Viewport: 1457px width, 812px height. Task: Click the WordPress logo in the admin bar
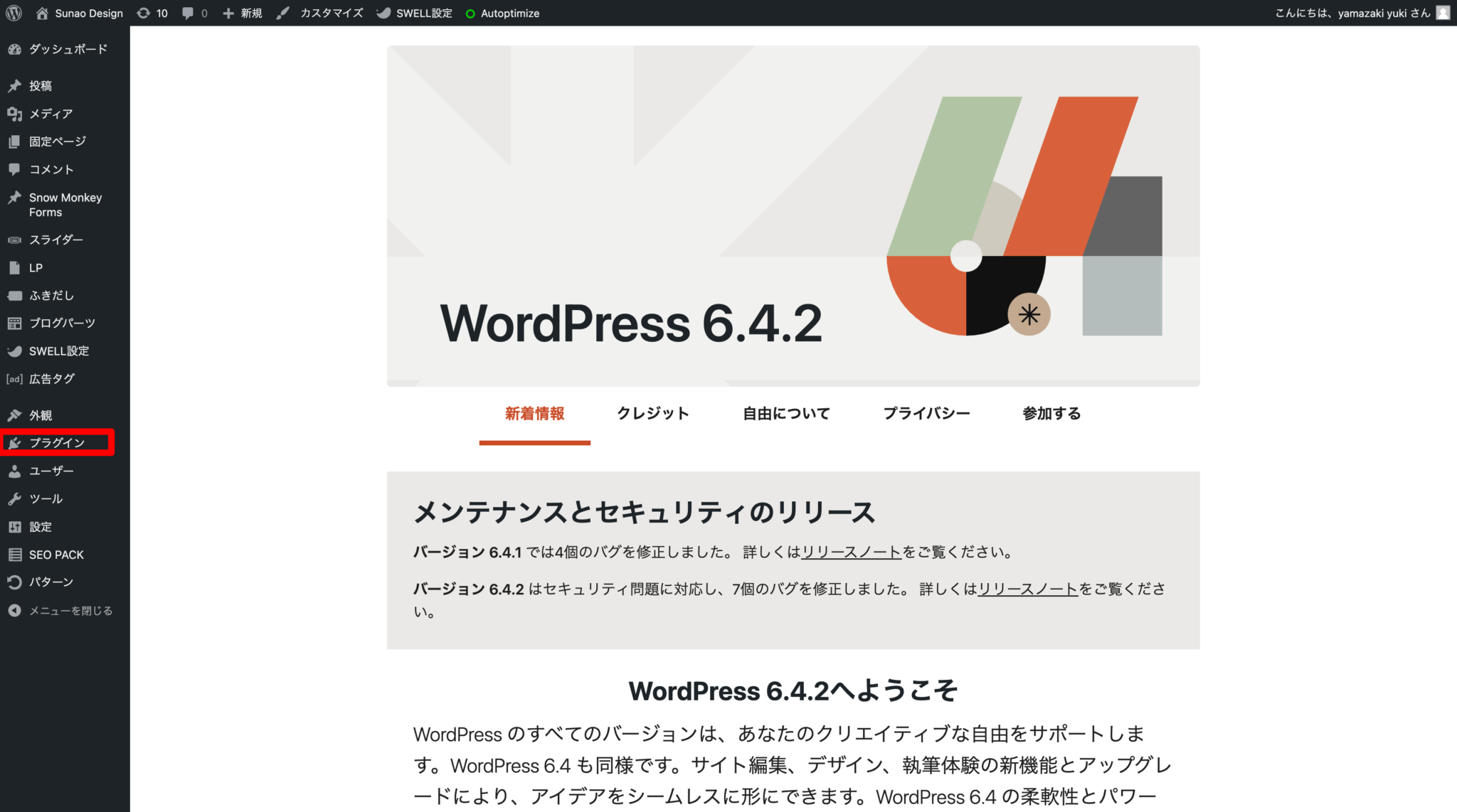tap(13, 13)
